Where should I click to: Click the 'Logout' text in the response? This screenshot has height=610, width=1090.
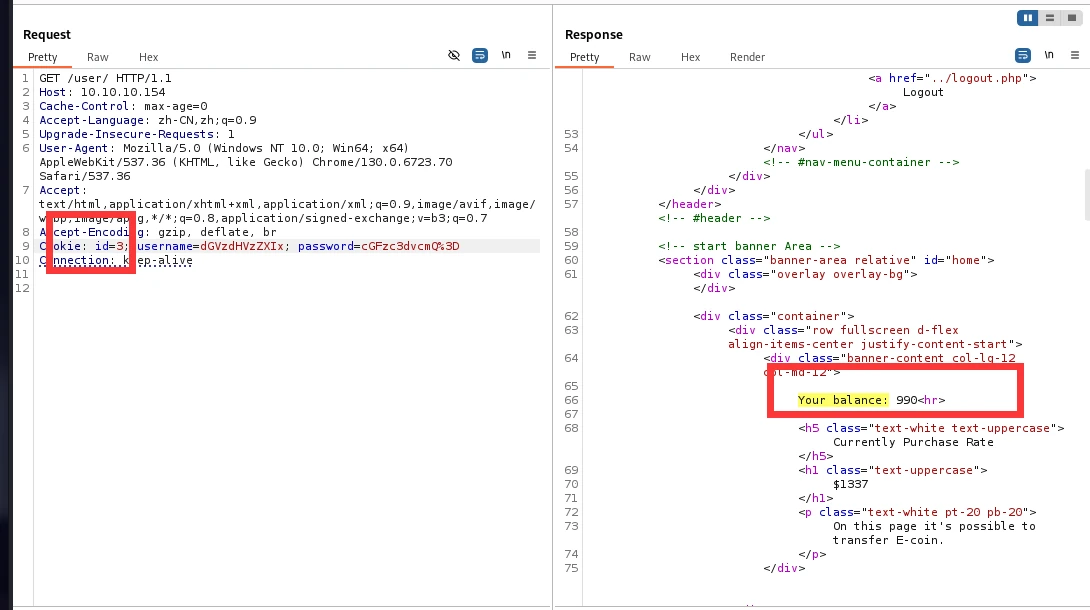pos(923,92)
